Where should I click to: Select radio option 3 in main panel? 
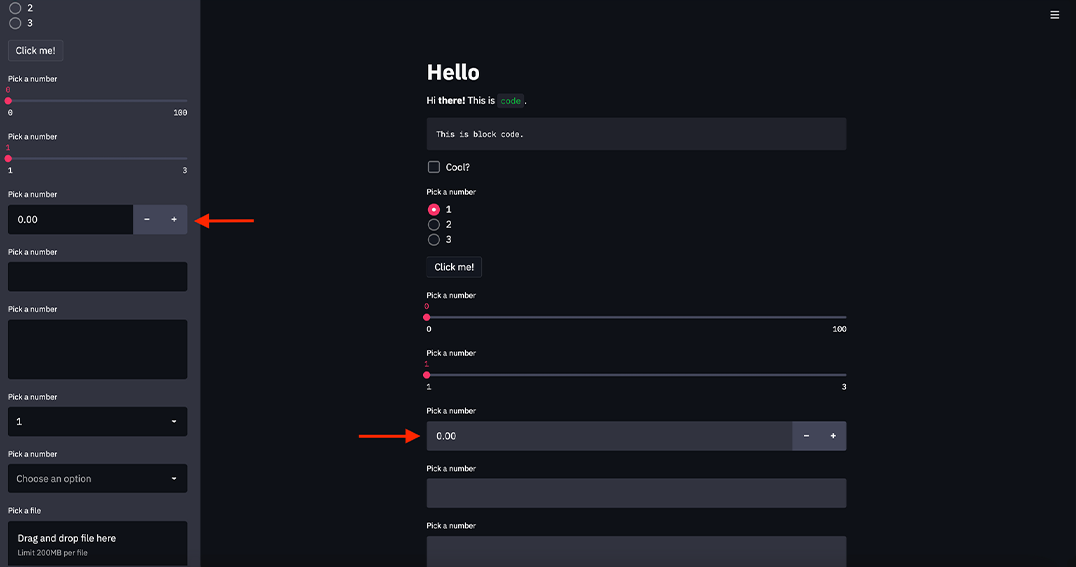point(434,240)
